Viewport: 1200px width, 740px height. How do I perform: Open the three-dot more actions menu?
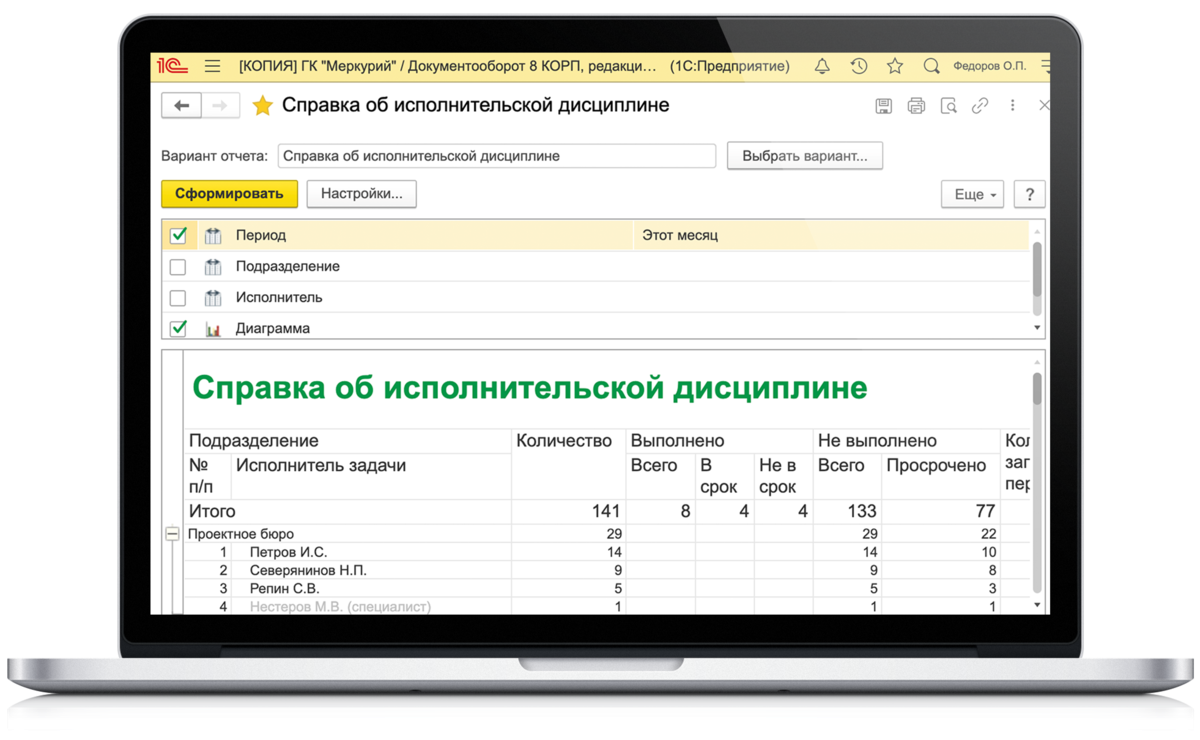(1013, 105)
